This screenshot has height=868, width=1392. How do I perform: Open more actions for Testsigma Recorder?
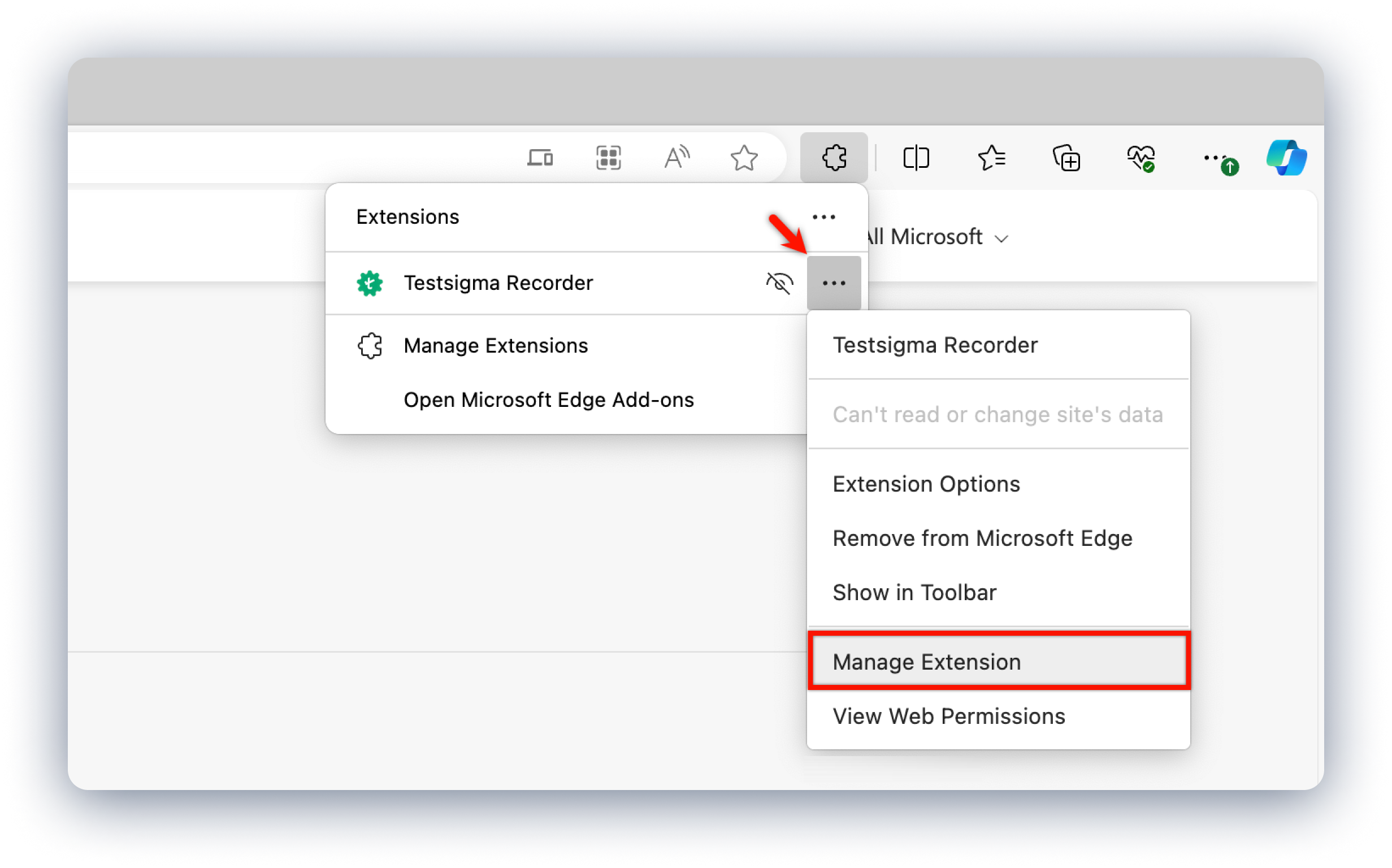point(834,283)
